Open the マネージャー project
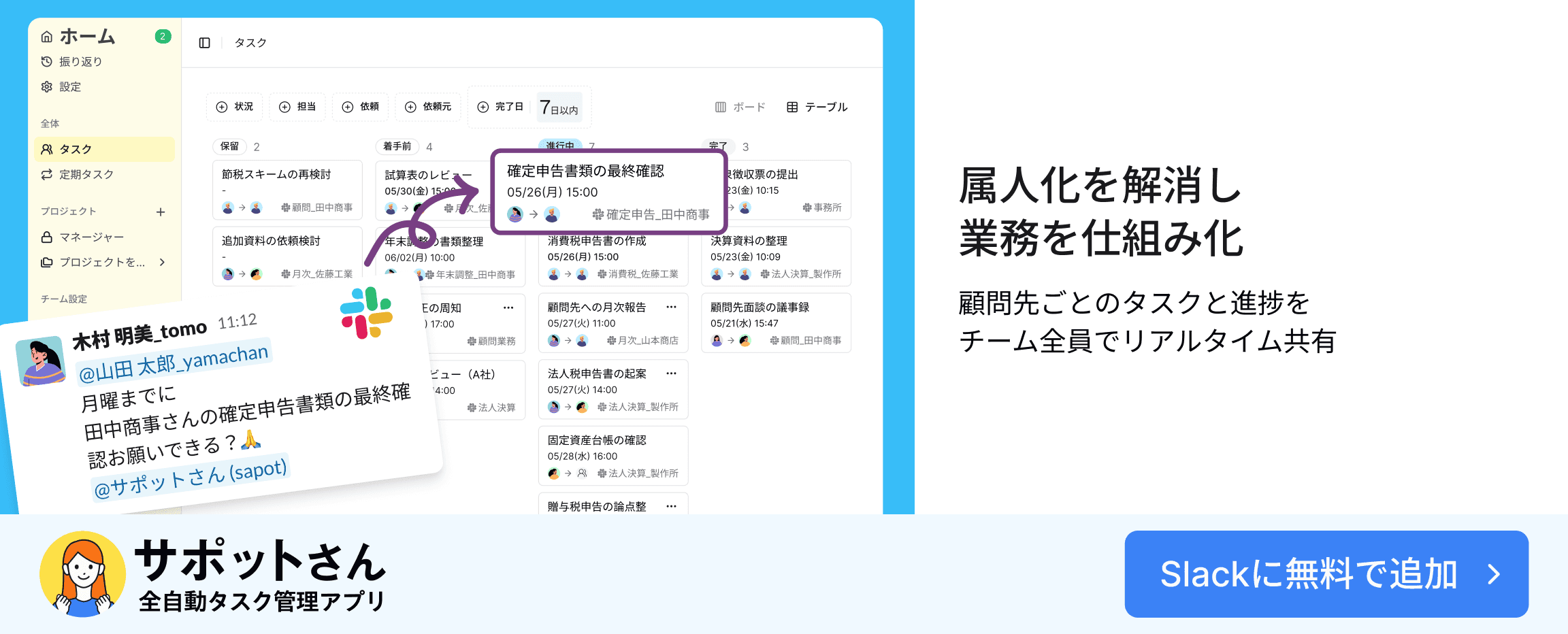Image resolution: width=1568 pixels, height=634 pixels. pyautogui.click(x=92, y=237)
